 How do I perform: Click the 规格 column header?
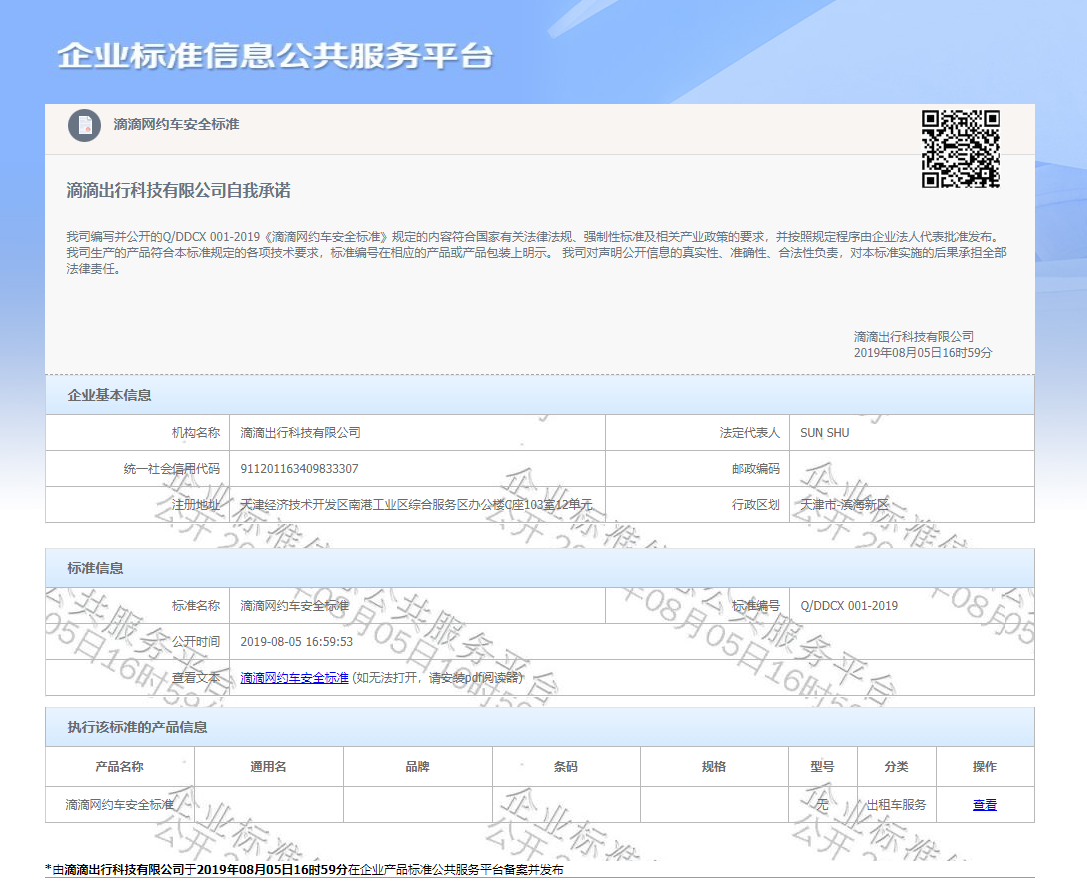[714, 767]
